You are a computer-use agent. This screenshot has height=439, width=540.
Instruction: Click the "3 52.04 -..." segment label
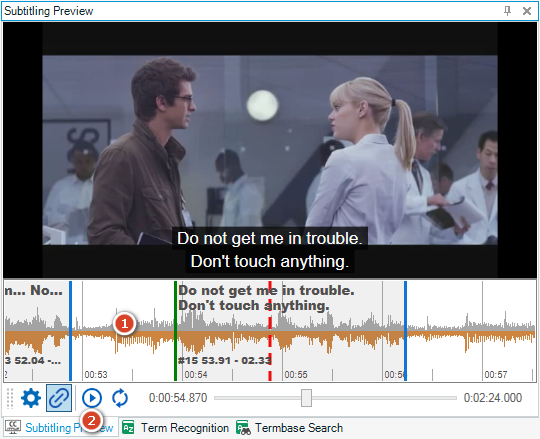33,360
